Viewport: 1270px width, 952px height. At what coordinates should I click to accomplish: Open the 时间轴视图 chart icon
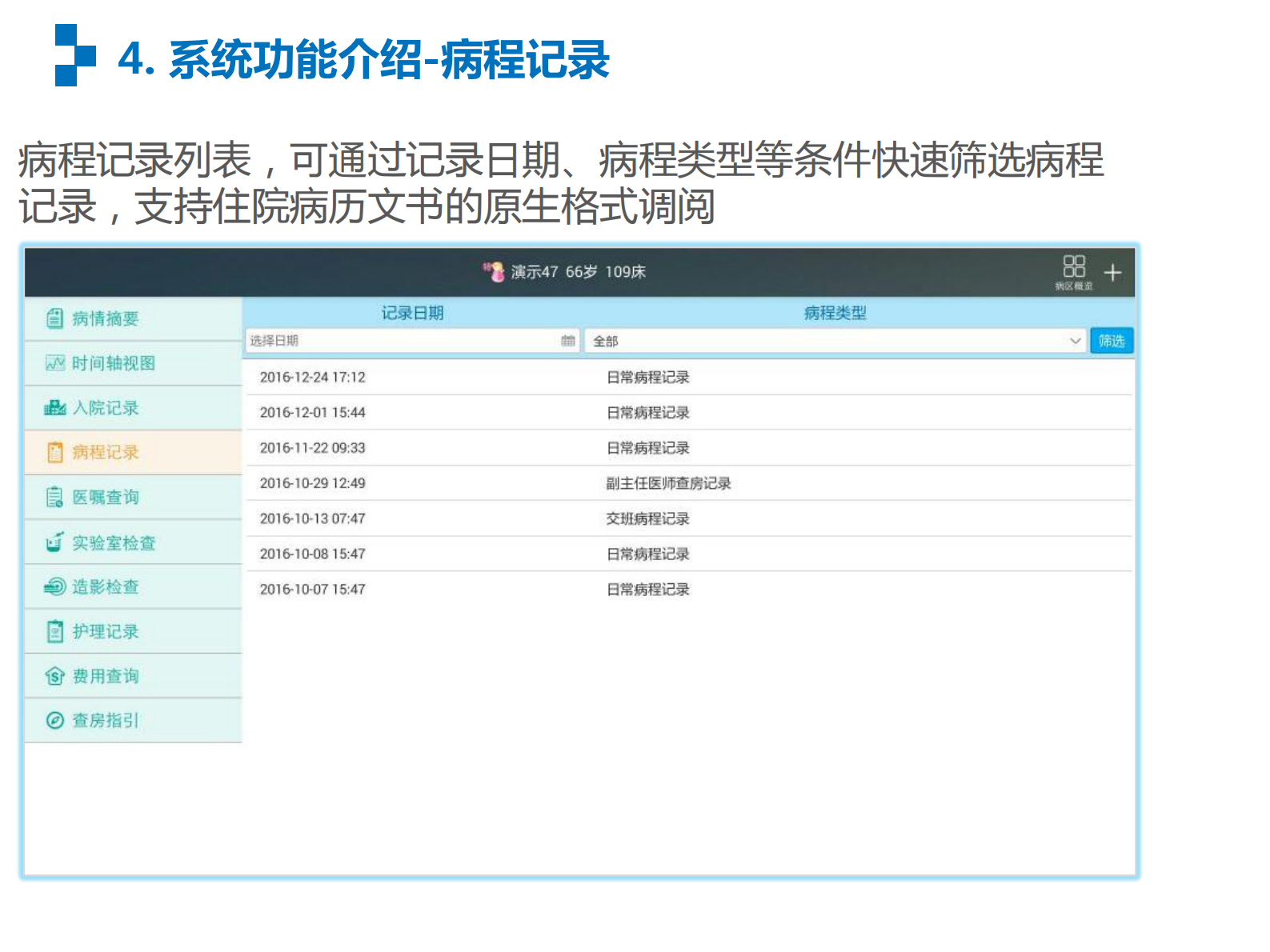coord(54,363)
